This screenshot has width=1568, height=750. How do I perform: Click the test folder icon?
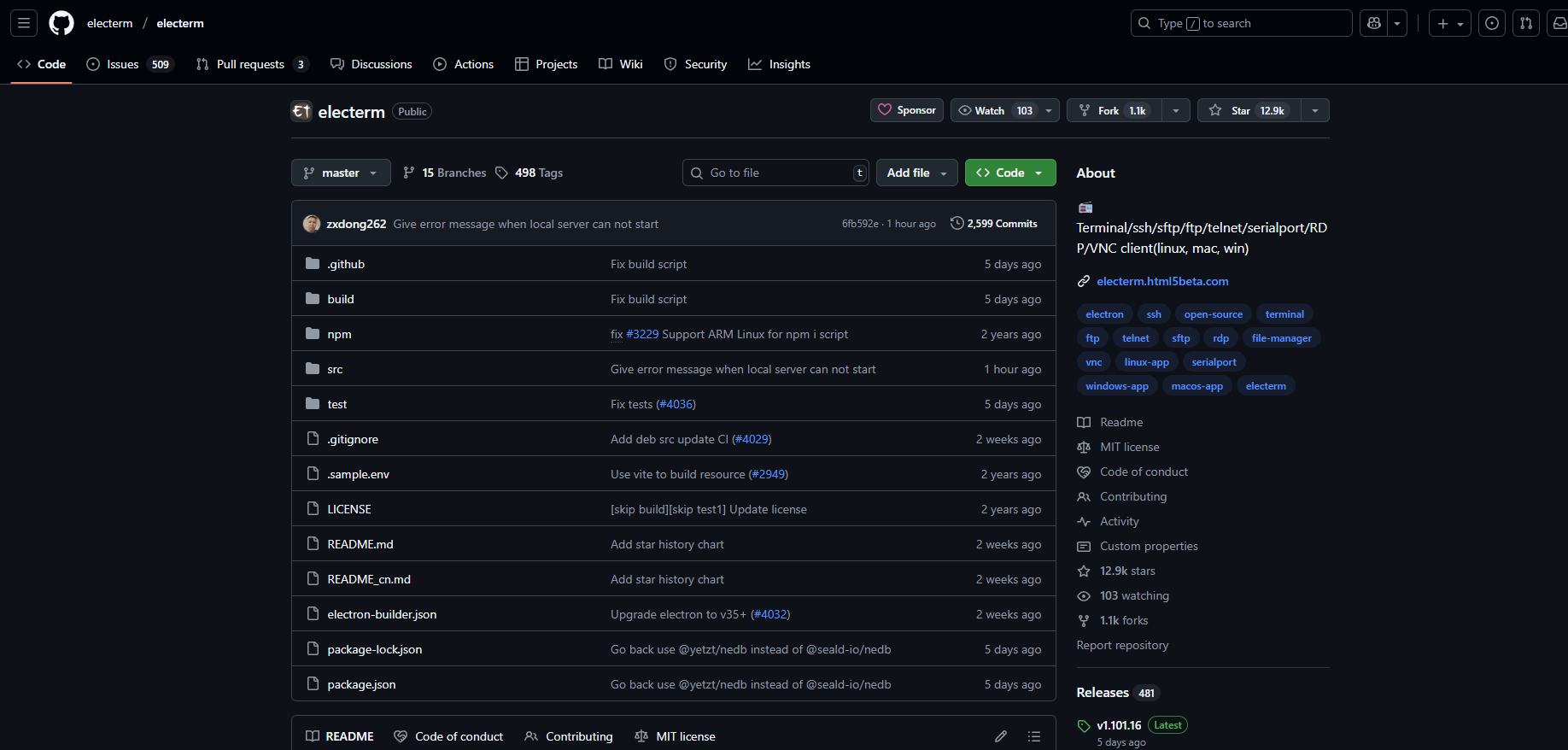[313, 404]
